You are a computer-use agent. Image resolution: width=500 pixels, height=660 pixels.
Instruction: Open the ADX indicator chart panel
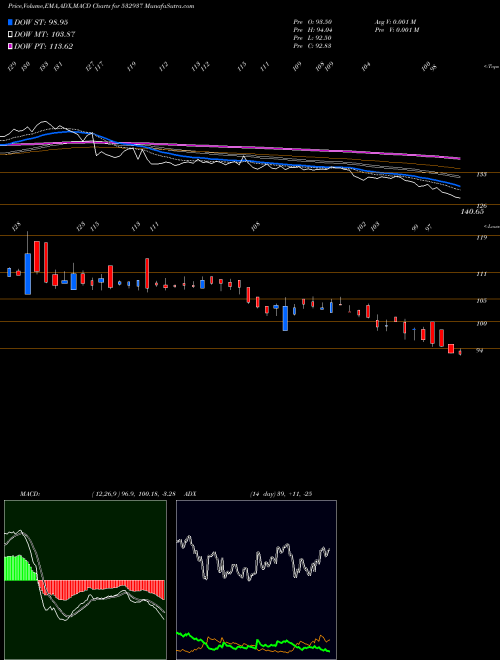(256, 580)
